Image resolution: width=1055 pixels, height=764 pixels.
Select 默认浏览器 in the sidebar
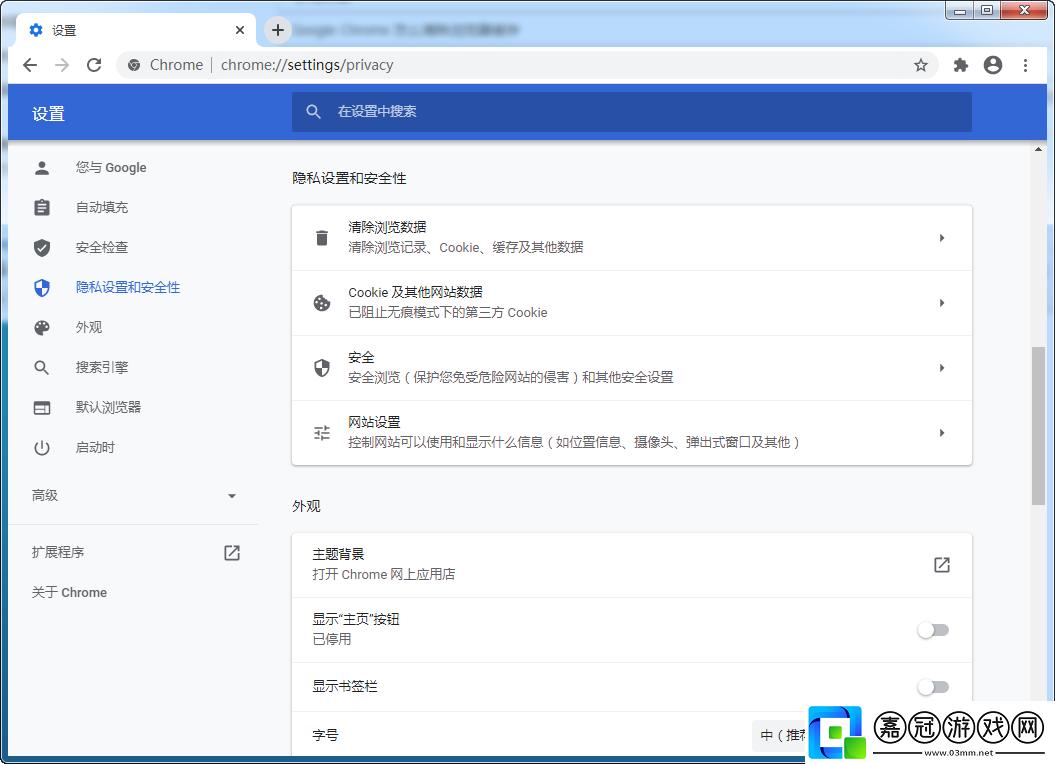(x=108, y=407)
